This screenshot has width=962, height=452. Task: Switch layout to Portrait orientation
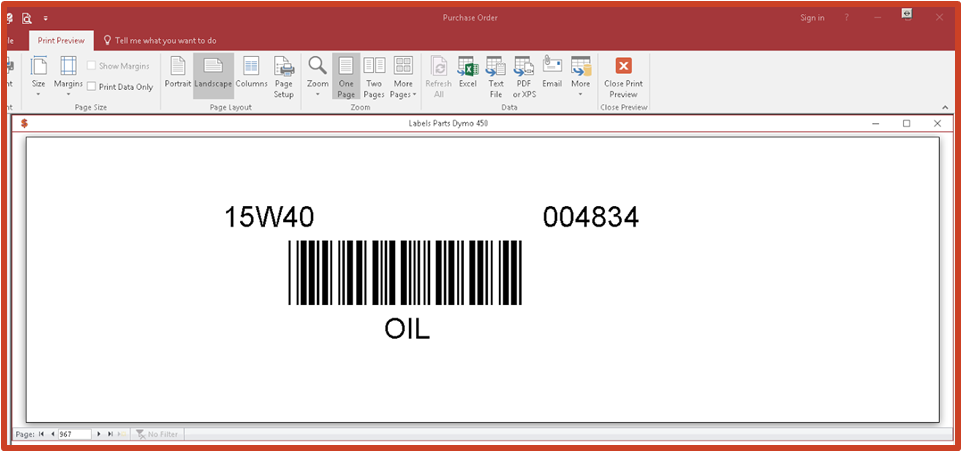tap(178, 72)
